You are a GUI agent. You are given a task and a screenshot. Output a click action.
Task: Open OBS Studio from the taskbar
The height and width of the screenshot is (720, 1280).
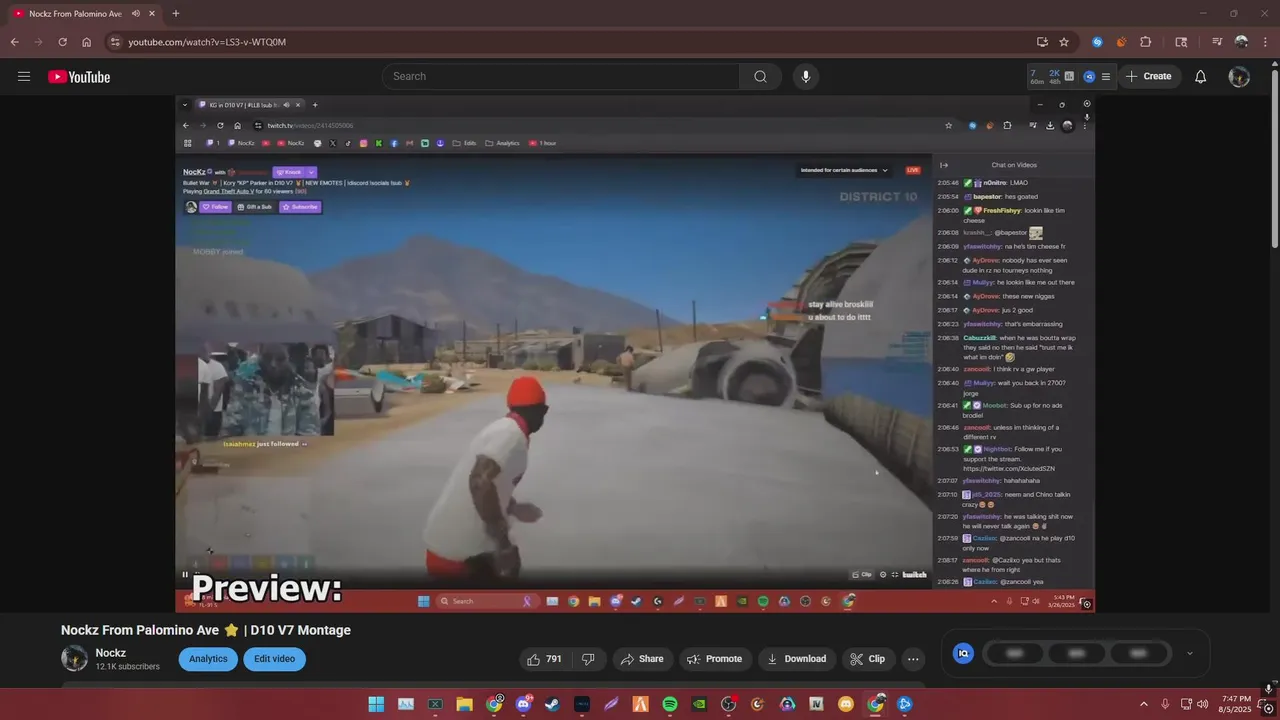[x=729, y=704]
